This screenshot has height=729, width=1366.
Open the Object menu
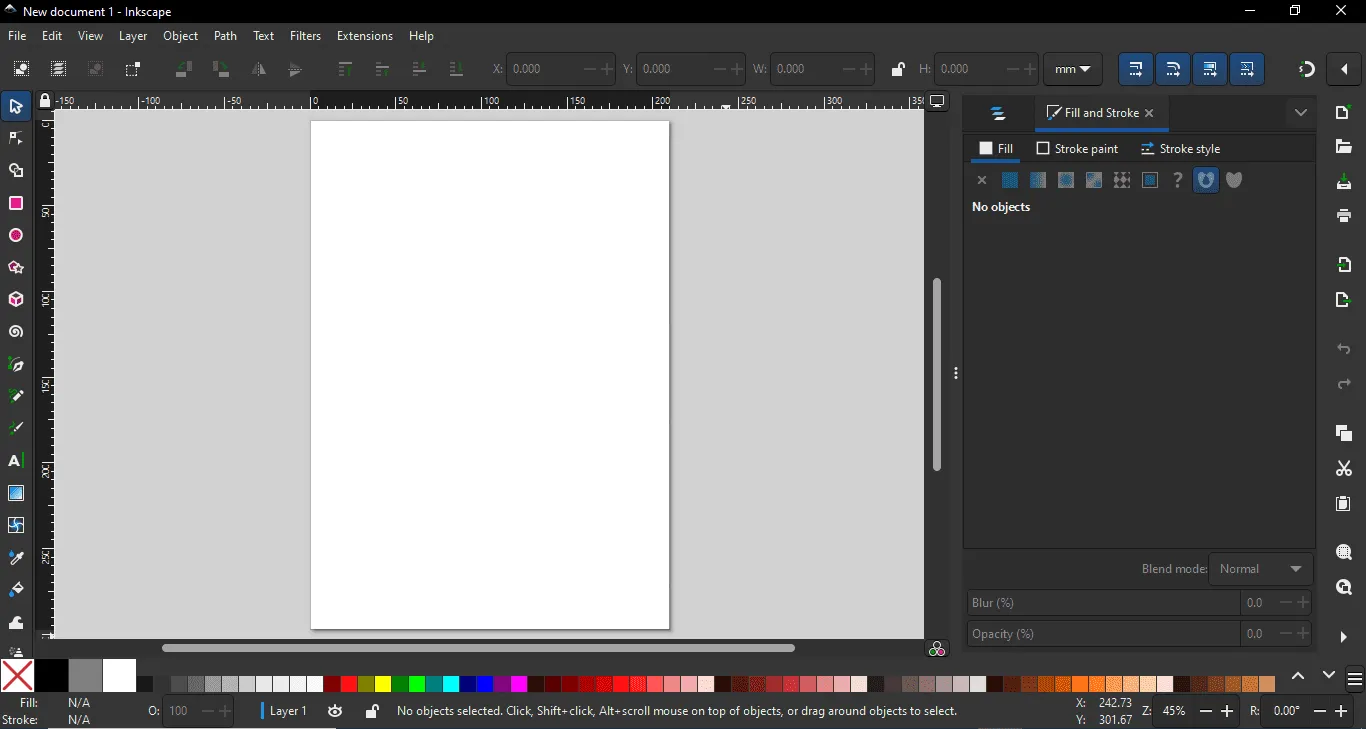(x=181, y=36)
